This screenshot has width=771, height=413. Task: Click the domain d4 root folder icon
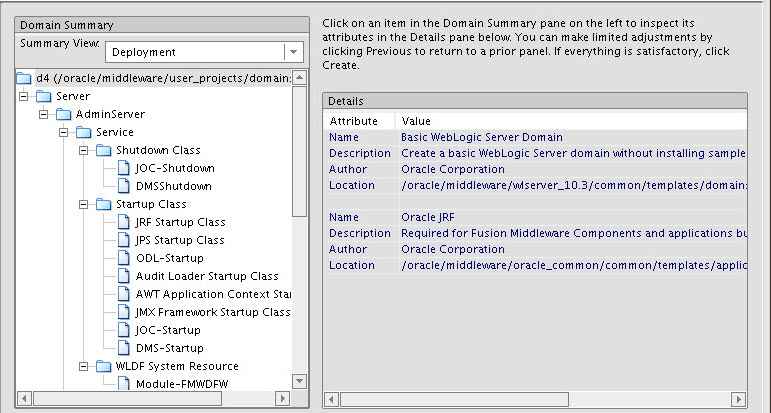coord(24,78)
